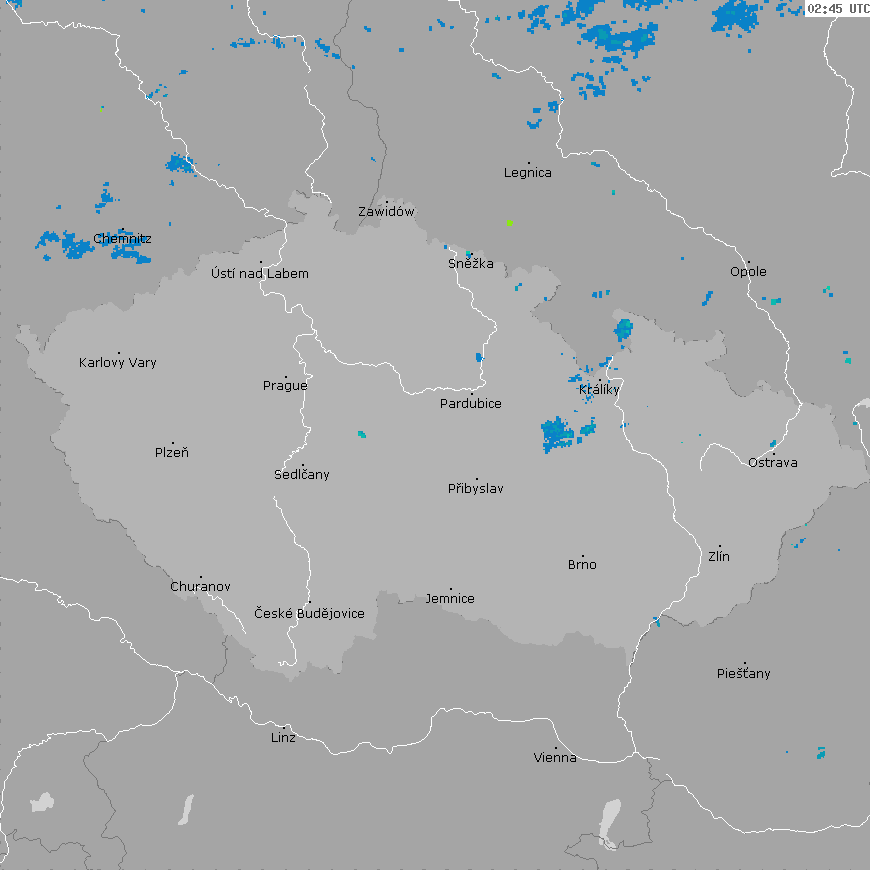Click the Vienna location label
Viewport: 870px width, 870px height.
(x=555, y=758)
